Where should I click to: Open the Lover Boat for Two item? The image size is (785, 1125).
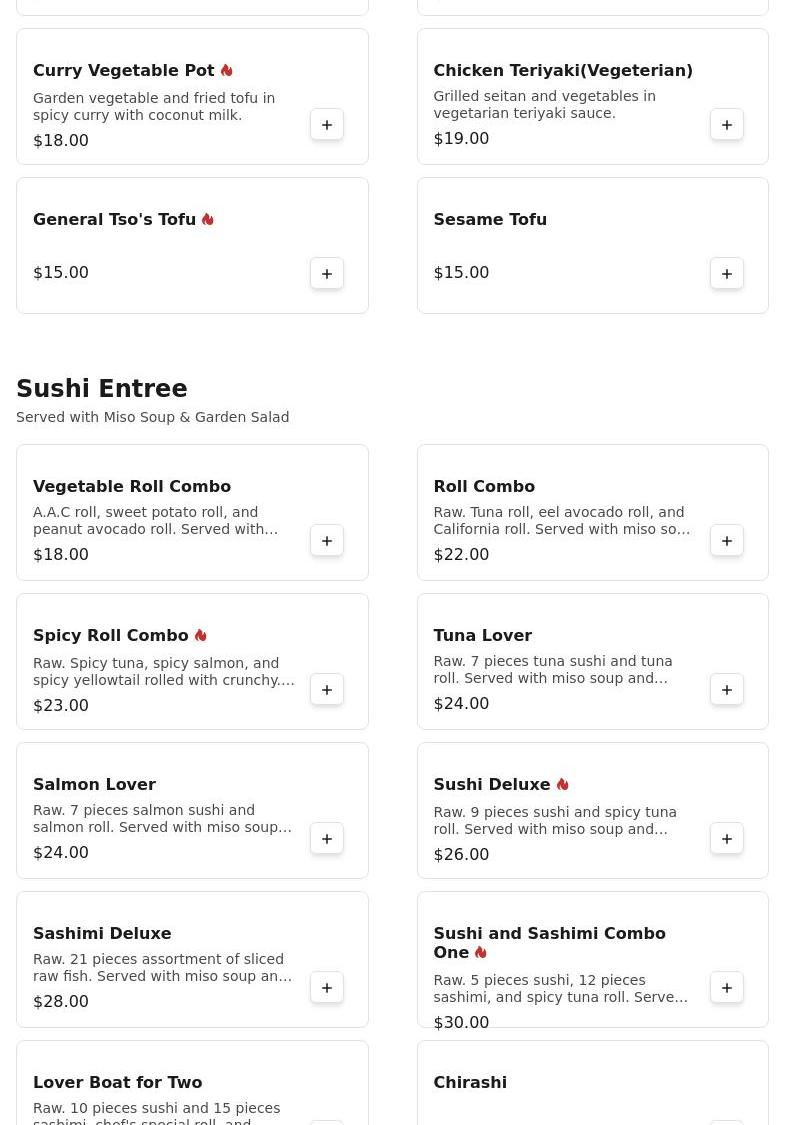click(x=118, y=1082)
